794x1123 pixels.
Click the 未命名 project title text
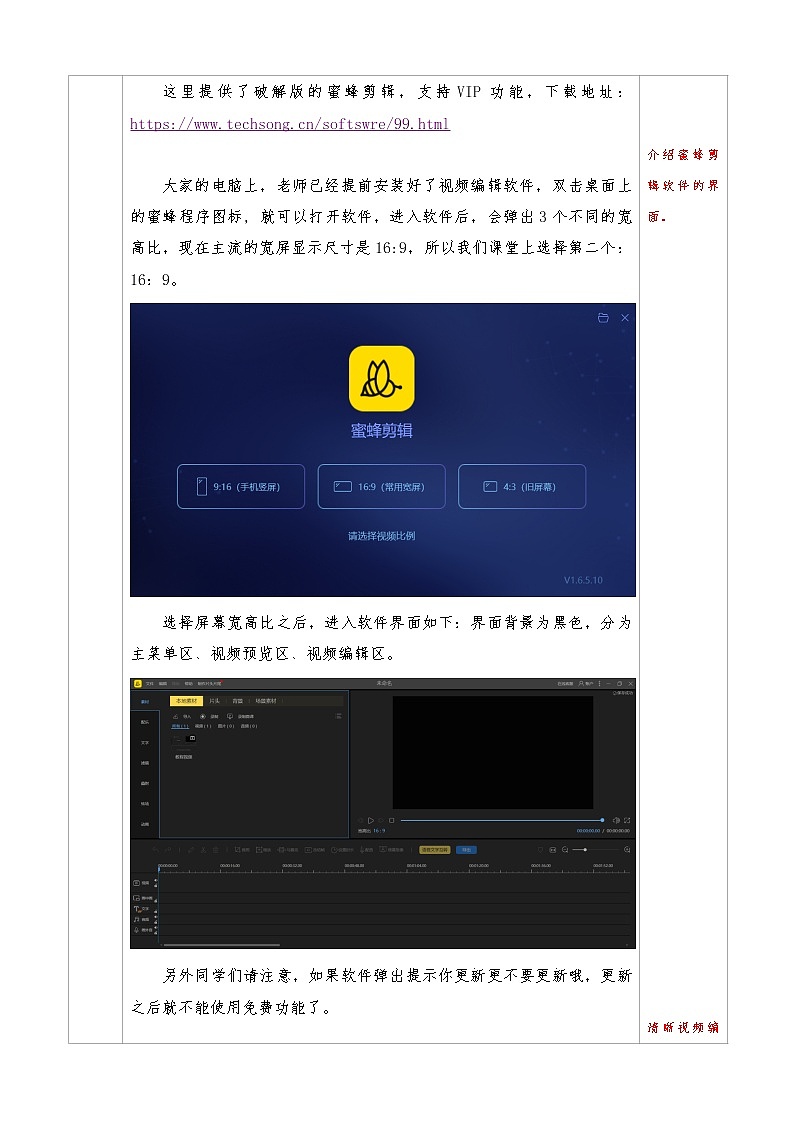384,683
